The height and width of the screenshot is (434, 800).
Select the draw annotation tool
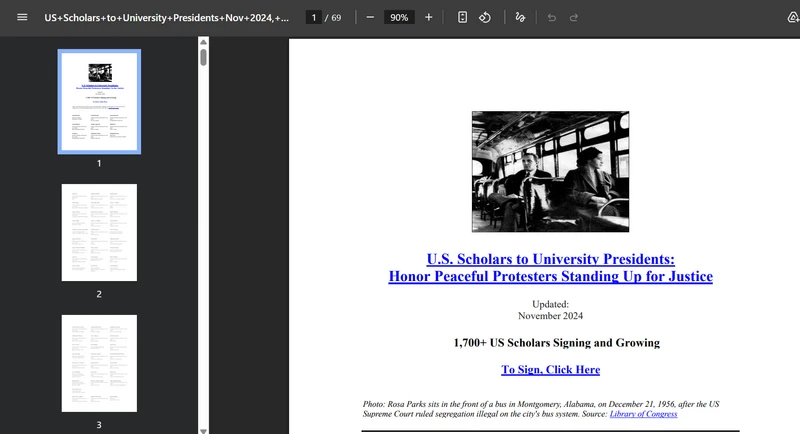pos(520,17)
